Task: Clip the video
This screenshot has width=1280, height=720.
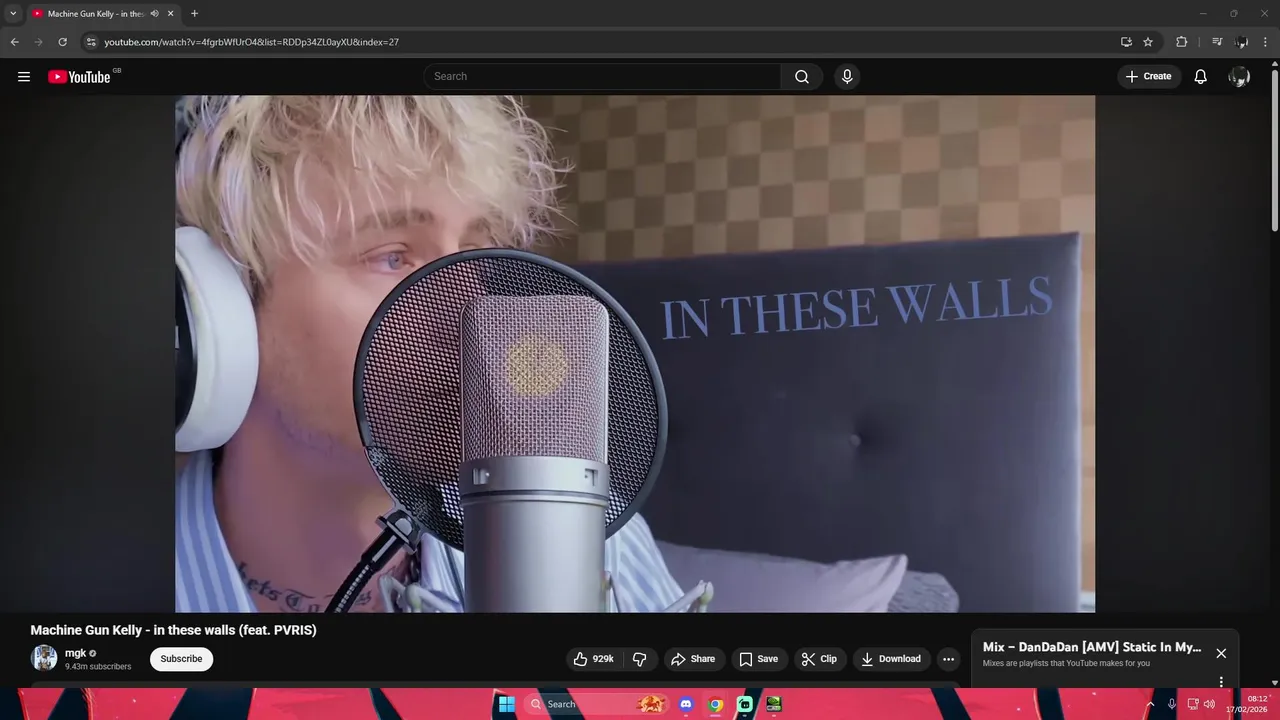Action: [819, 659]
